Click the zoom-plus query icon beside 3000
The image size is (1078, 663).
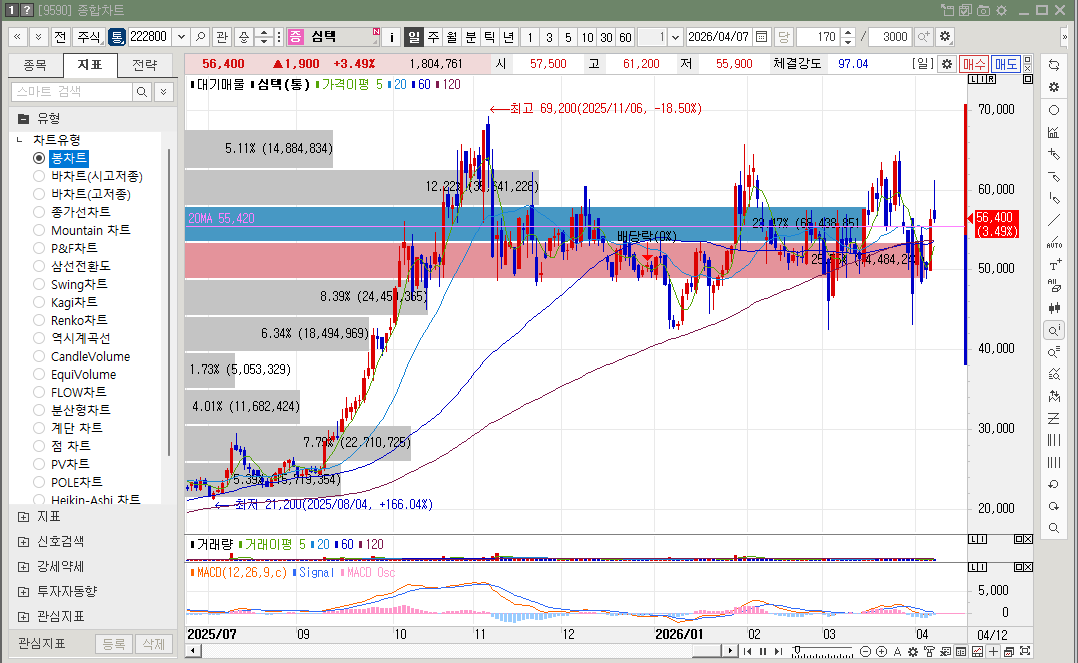923,36
